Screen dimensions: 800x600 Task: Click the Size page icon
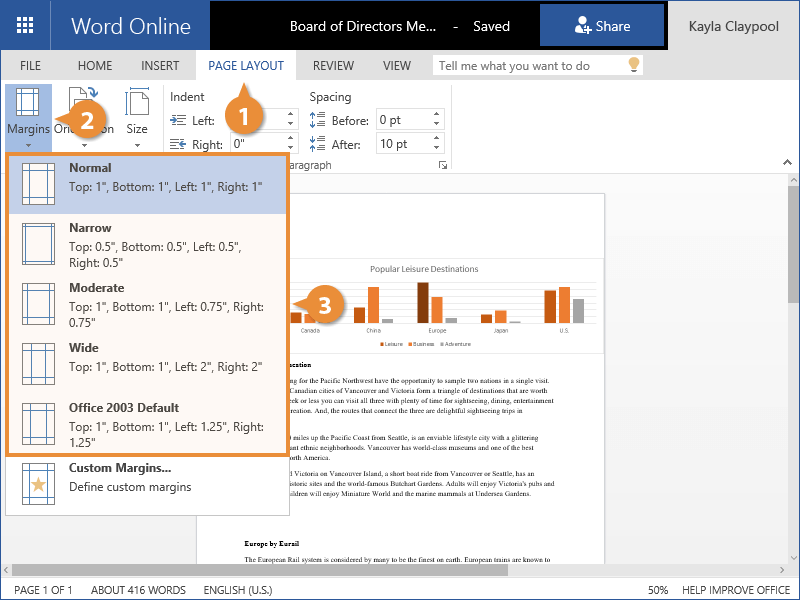pos(137,103)
